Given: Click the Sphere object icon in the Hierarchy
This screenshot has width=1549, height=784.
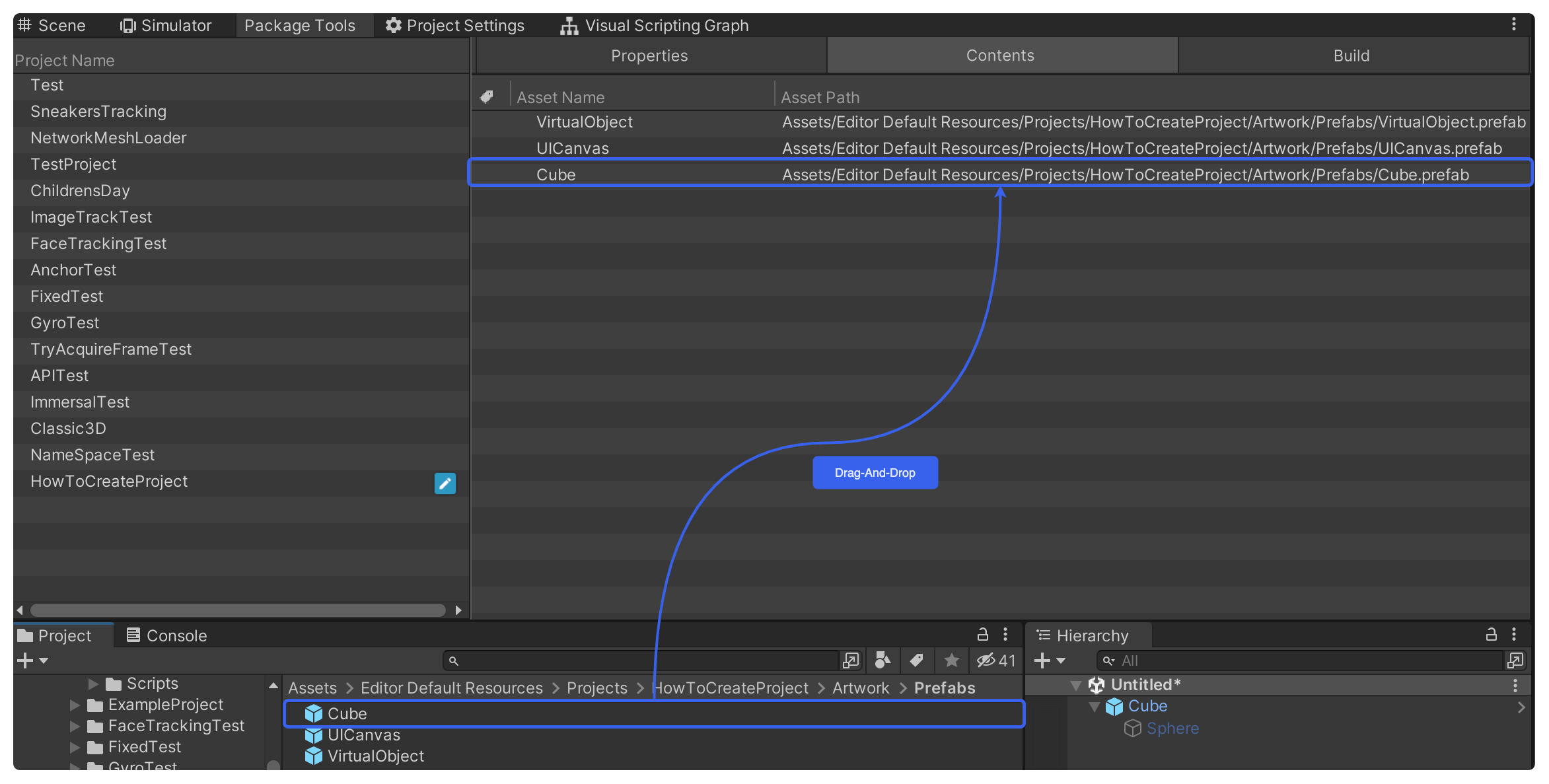Looking at the screenshot, I should (x=1133, y=729).
